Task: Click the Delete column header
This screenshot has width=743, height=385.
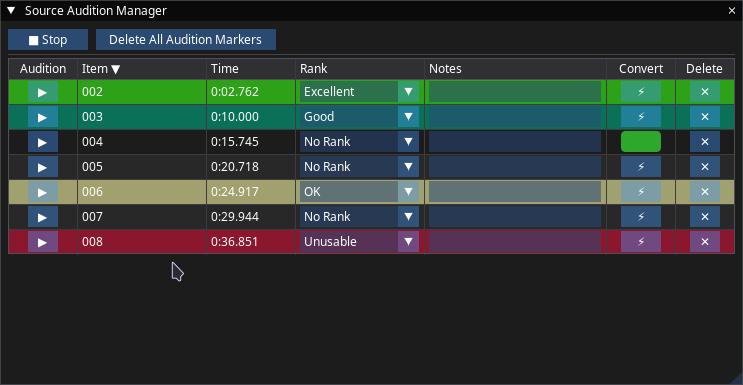Action: click(x=704, y=69)
